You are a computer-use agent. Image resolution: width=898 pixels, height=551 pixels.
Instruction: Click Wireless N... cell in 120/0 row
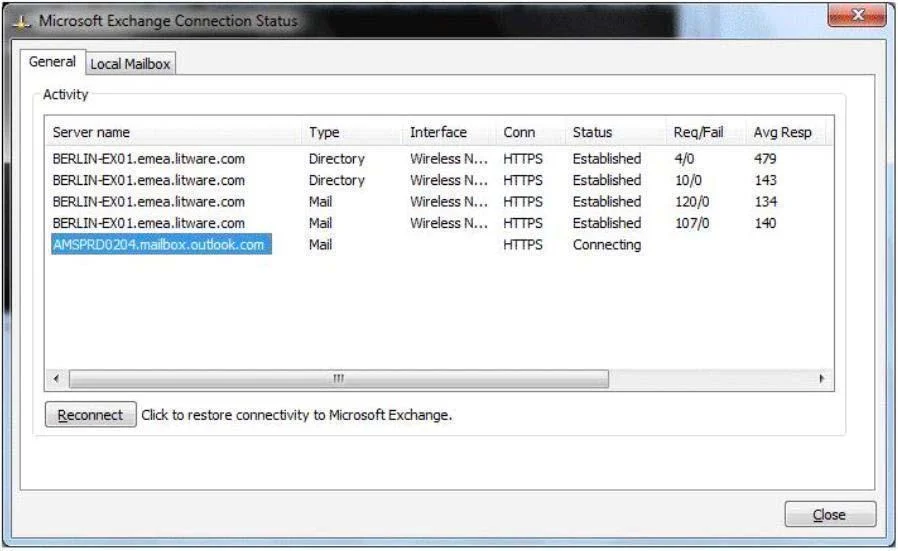click(449, 202)
